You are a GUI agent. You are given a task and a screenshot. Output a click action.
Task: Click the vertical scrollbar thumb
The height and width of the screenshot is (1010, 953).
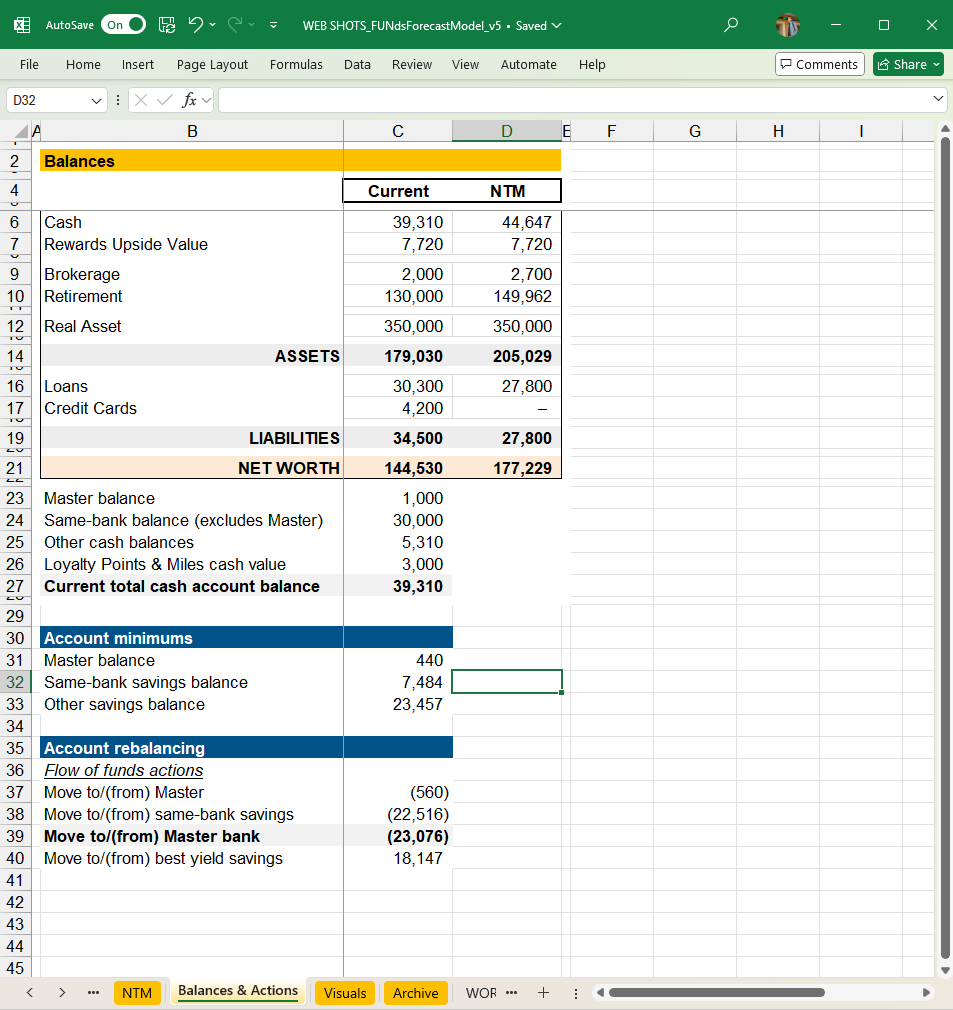(945, 547)
